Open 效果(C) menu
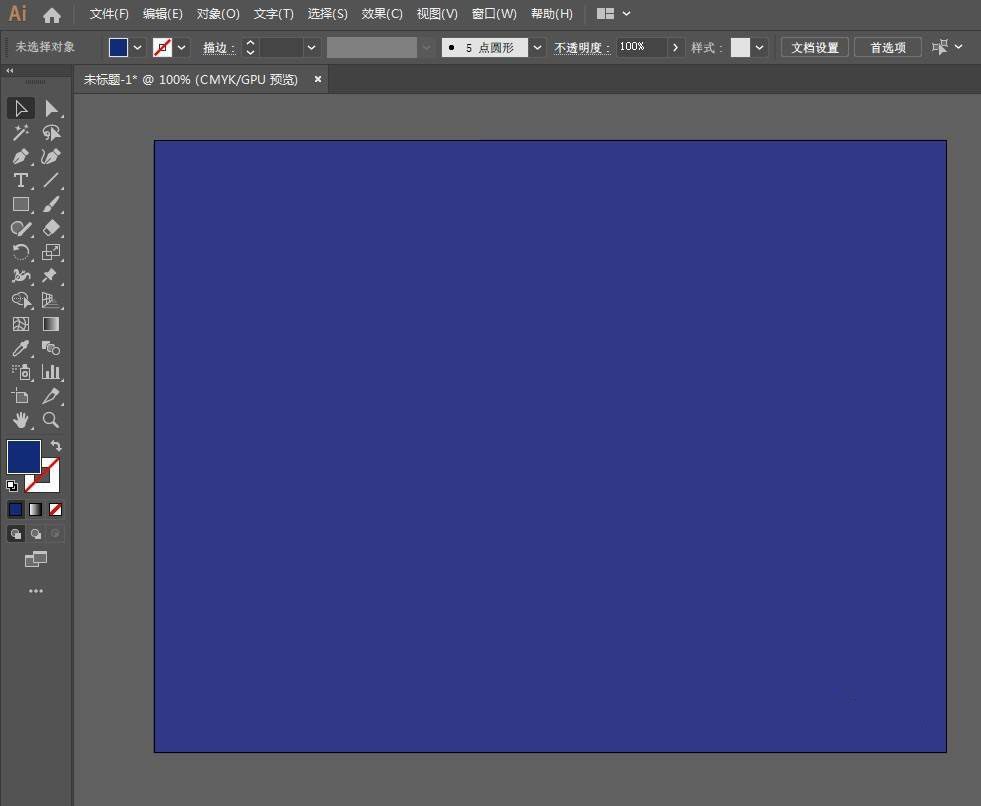This screenshot has height=806, width=981. pos(382,14)
